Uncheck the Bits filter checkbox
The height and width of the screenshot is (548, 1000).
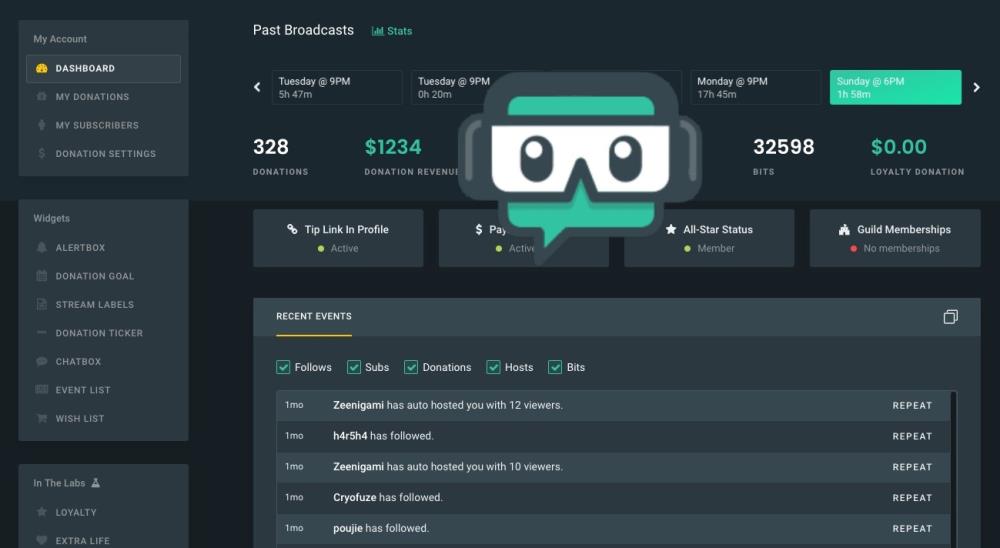point(555,367)
